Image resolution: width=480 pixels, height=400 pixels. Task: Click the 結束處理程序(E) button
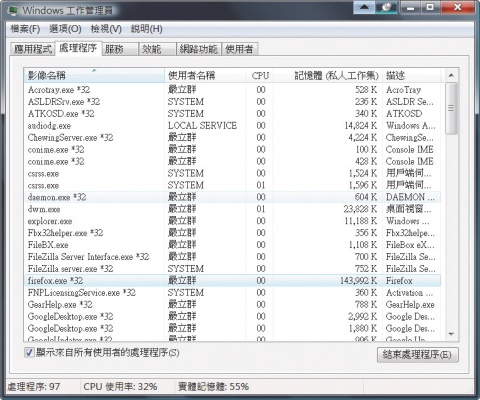pyautogui.click(x=418, y=354)
